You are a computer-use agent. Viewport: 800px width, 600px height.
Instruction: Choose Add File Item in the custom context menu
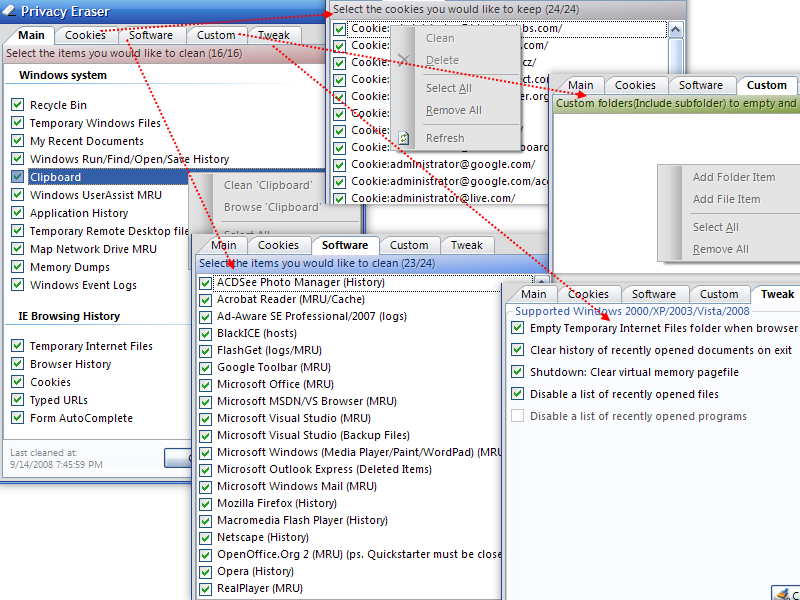tap(726, 199)
